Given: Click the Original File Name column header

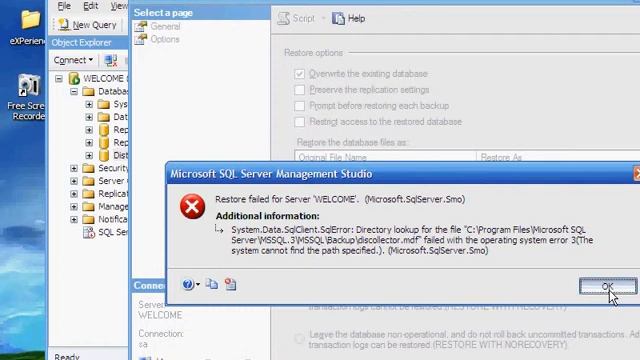Looking at the screenshot, I should (385, 157).
